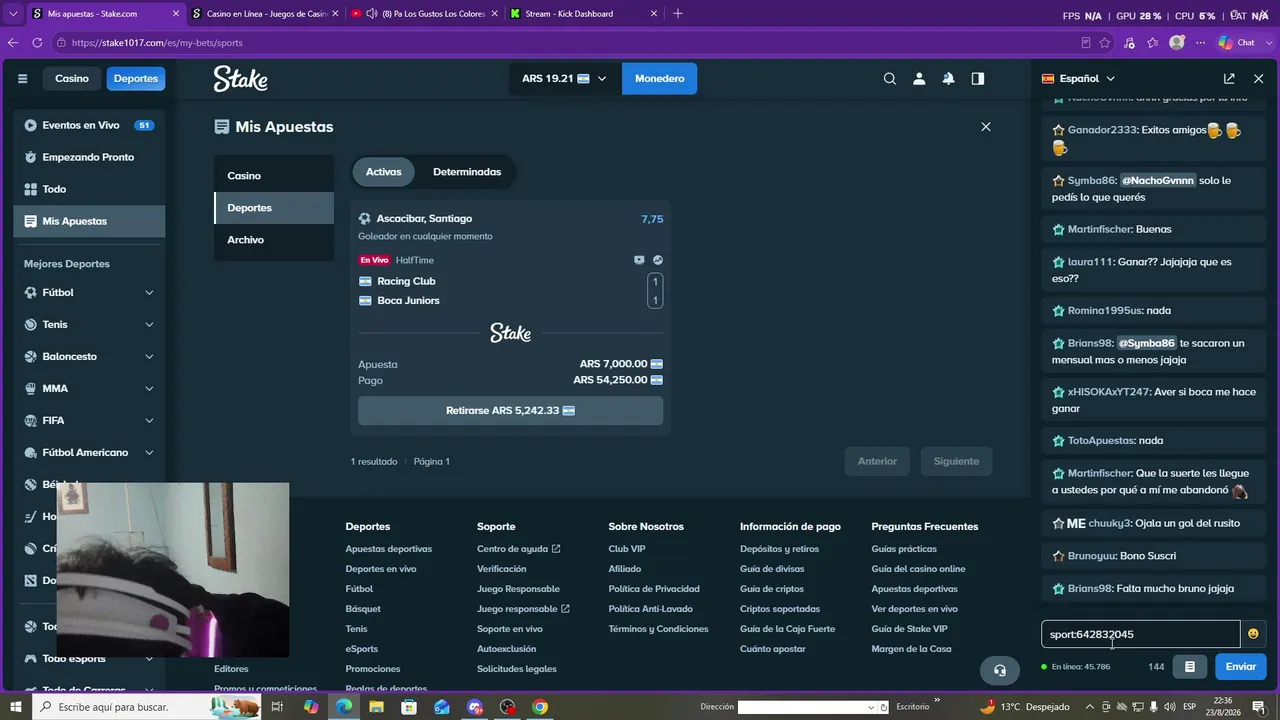Open the Windows Start menu
Viewport: 1280px width, 720px height.
click(x=15, y=707)
